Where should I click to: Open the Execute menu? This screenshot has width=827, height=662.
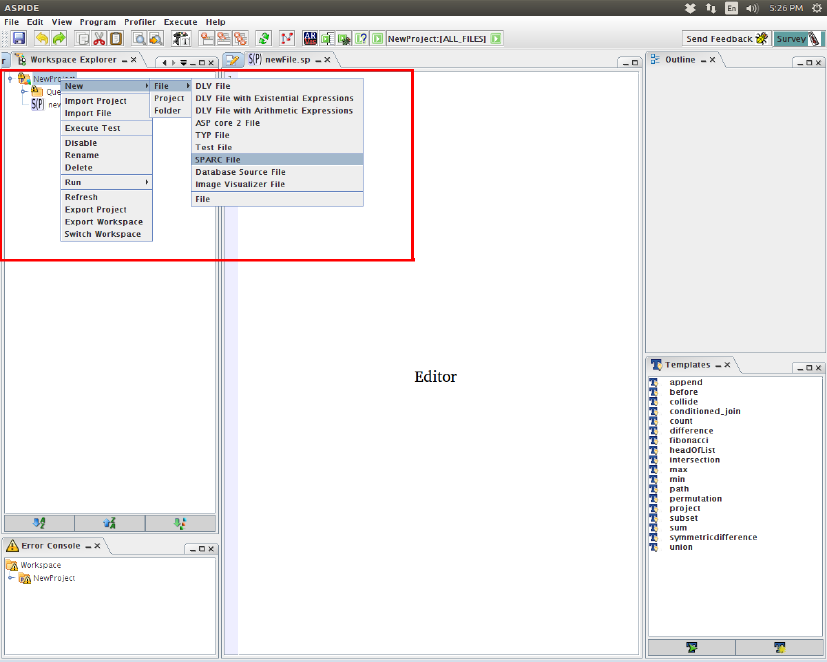(x=180, y=22)
